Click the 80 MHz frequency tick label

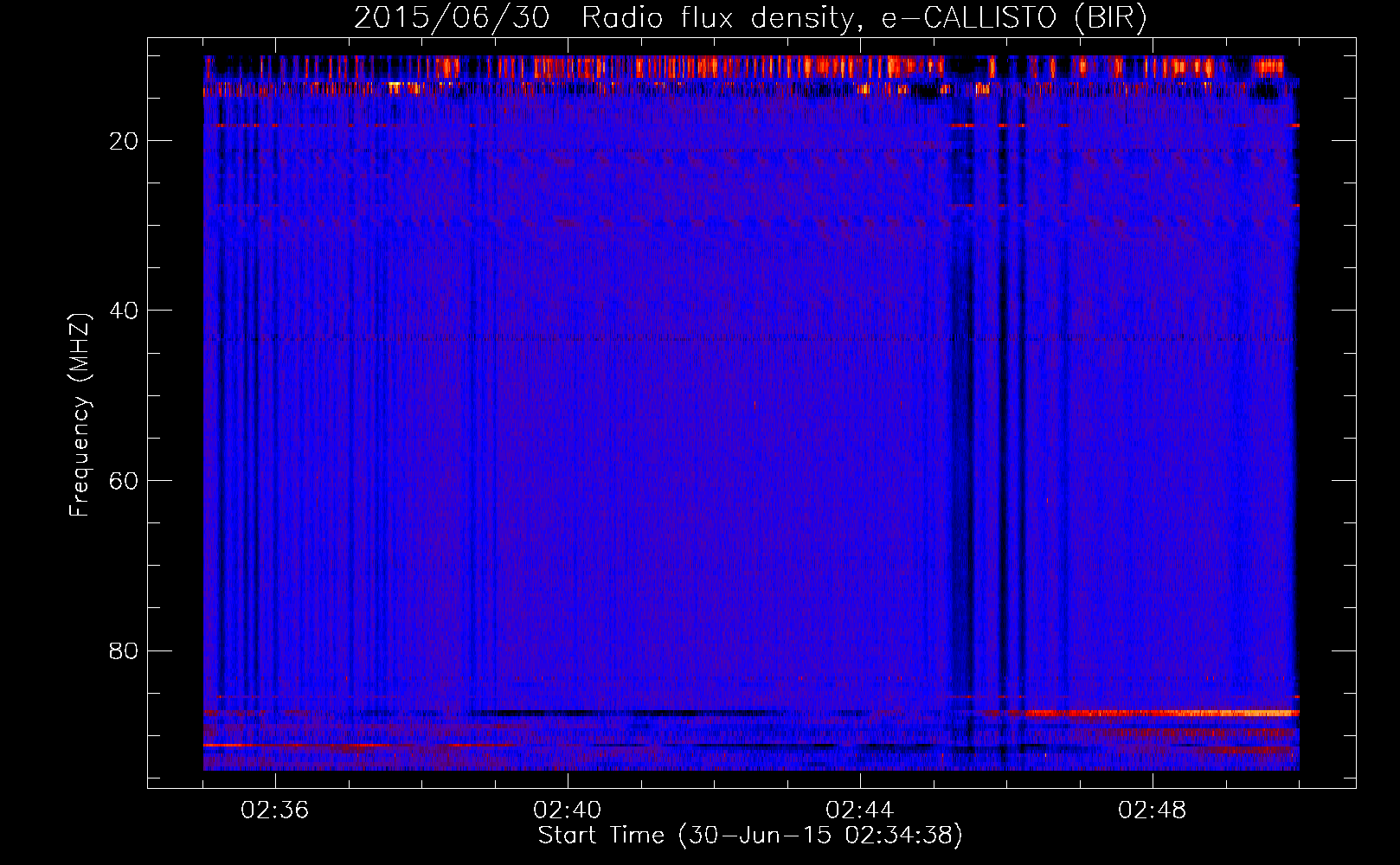tap(125, 650)
